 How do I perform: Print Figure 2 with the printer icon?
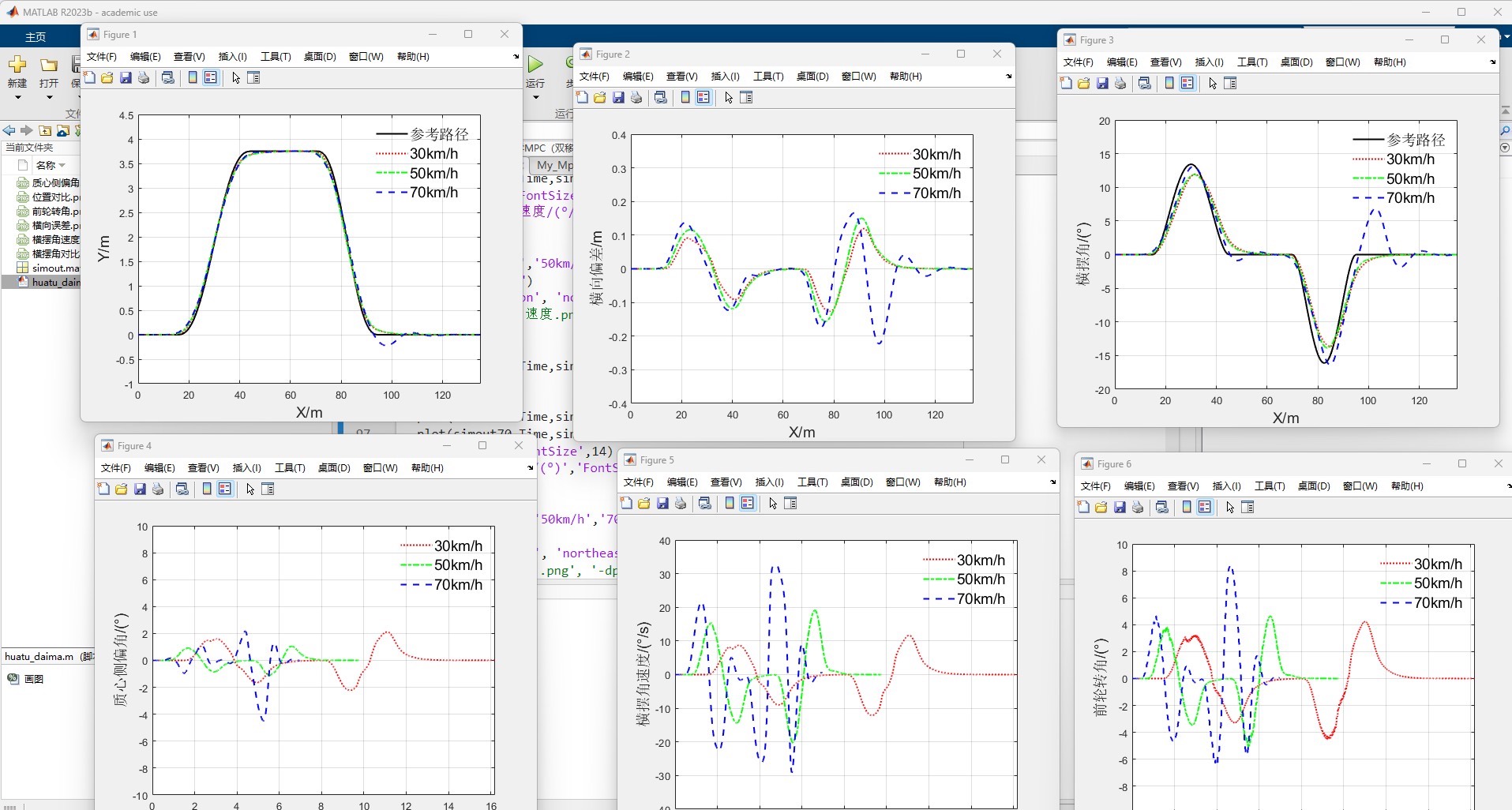coord(636,97)
